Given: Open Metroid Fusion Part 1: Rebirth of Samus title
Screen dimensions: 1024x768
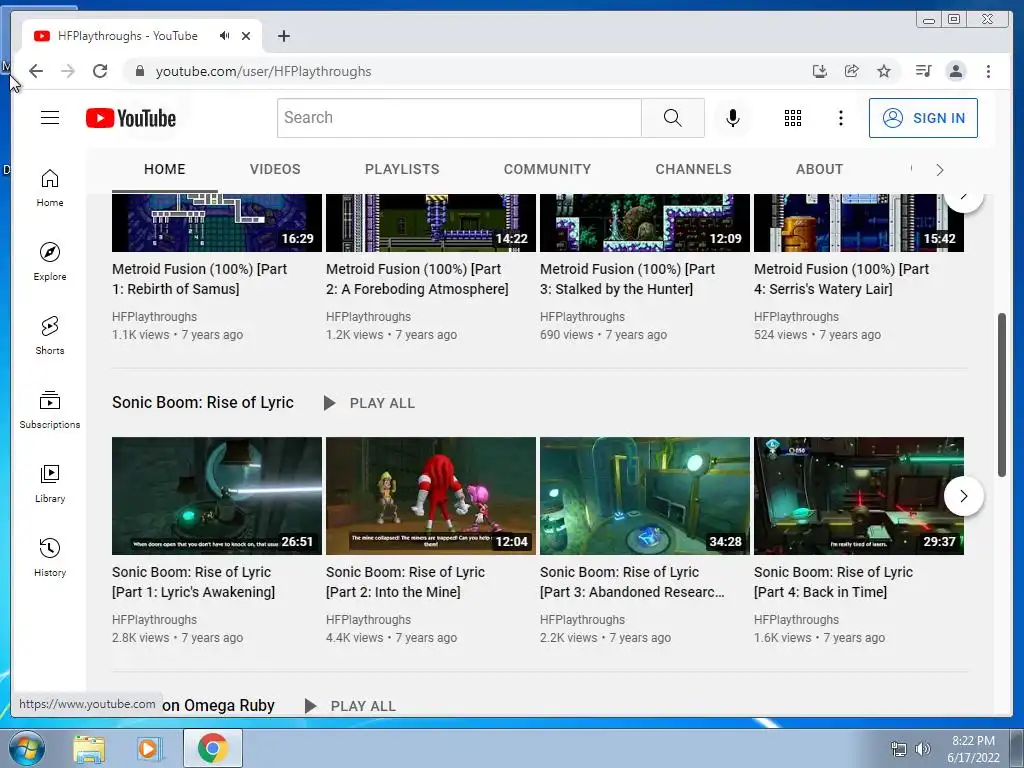Looking at the screenshot, I should click(199, 279).
